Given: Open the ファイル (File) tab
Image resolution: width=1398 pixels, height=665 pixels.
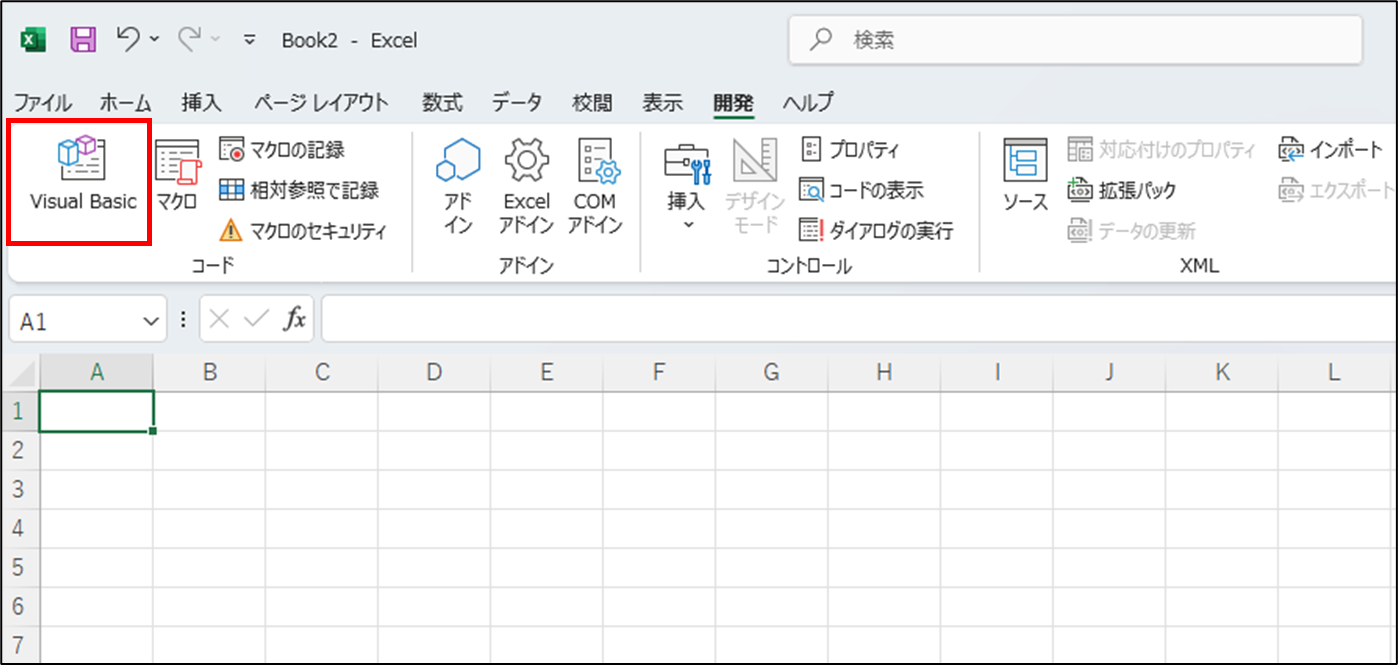Looking at the screenshot, I should (42, 102).
